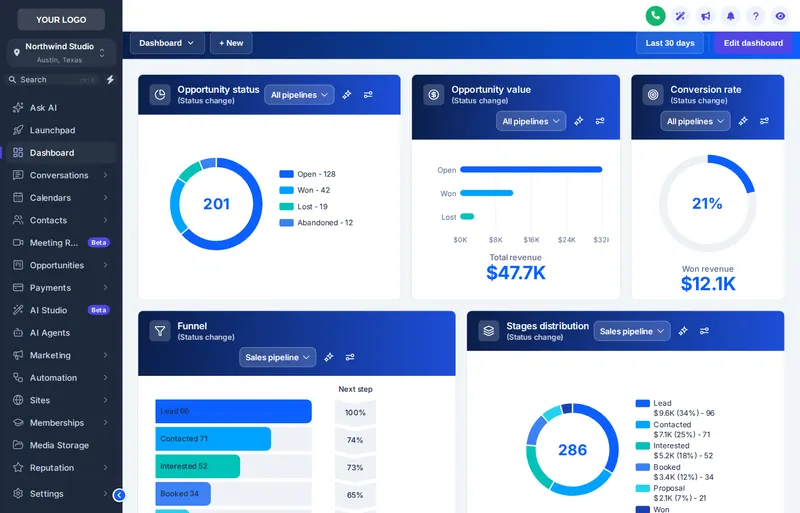
Task: Expand the Contacts sidebar chevron
Action: click(105, 220)
